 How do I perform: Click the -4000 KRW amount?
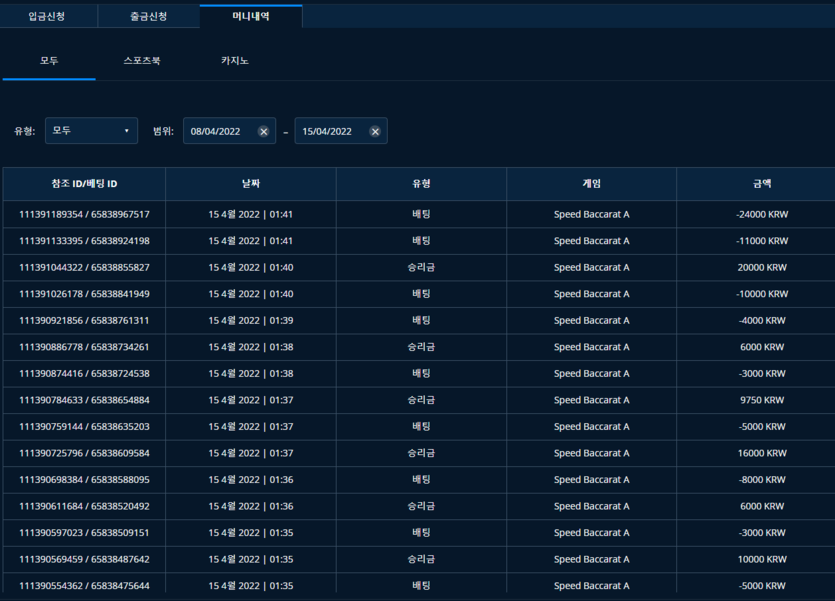(762, 320)
